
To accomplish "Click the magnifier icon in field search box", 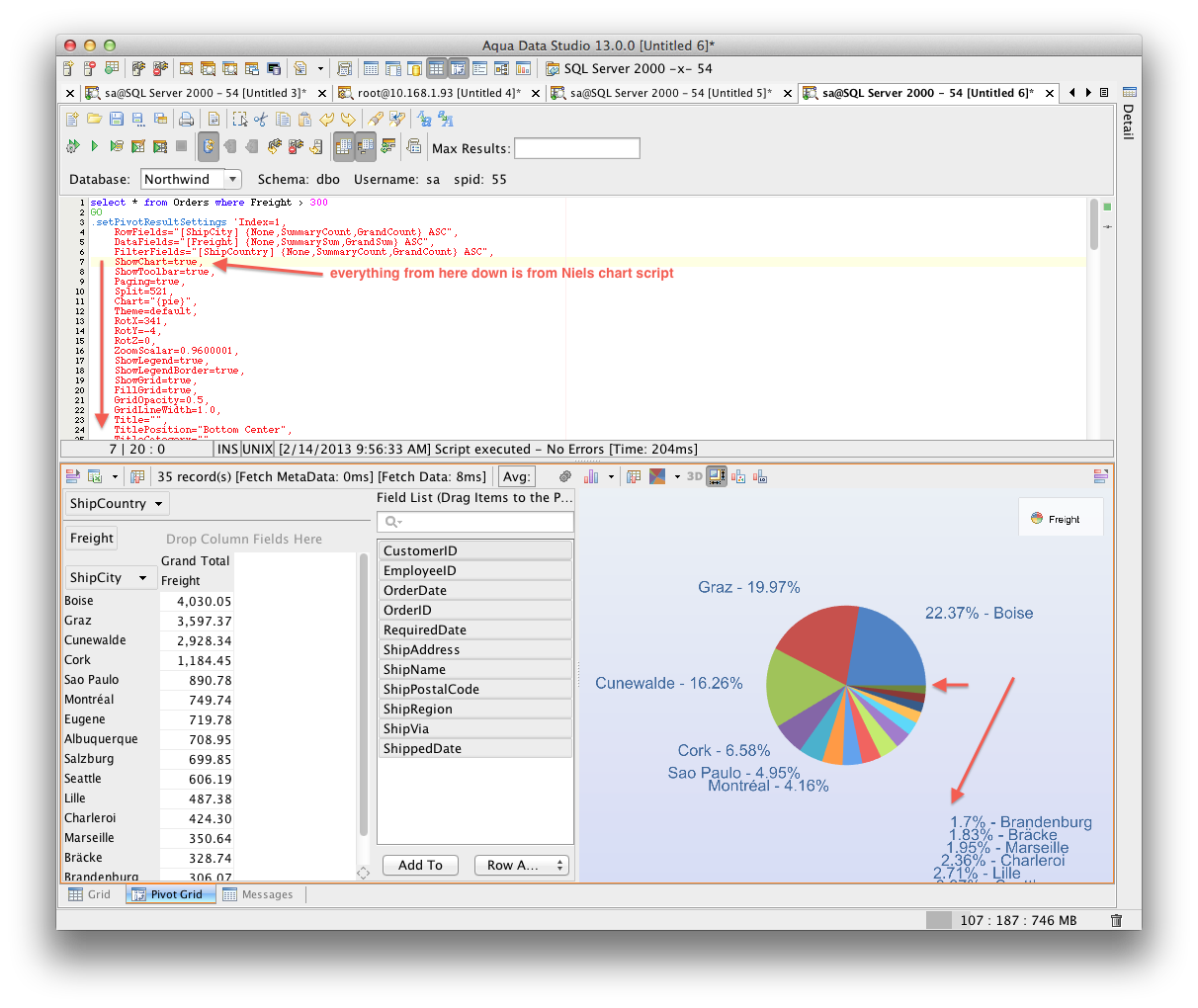I will pos(392,522).
